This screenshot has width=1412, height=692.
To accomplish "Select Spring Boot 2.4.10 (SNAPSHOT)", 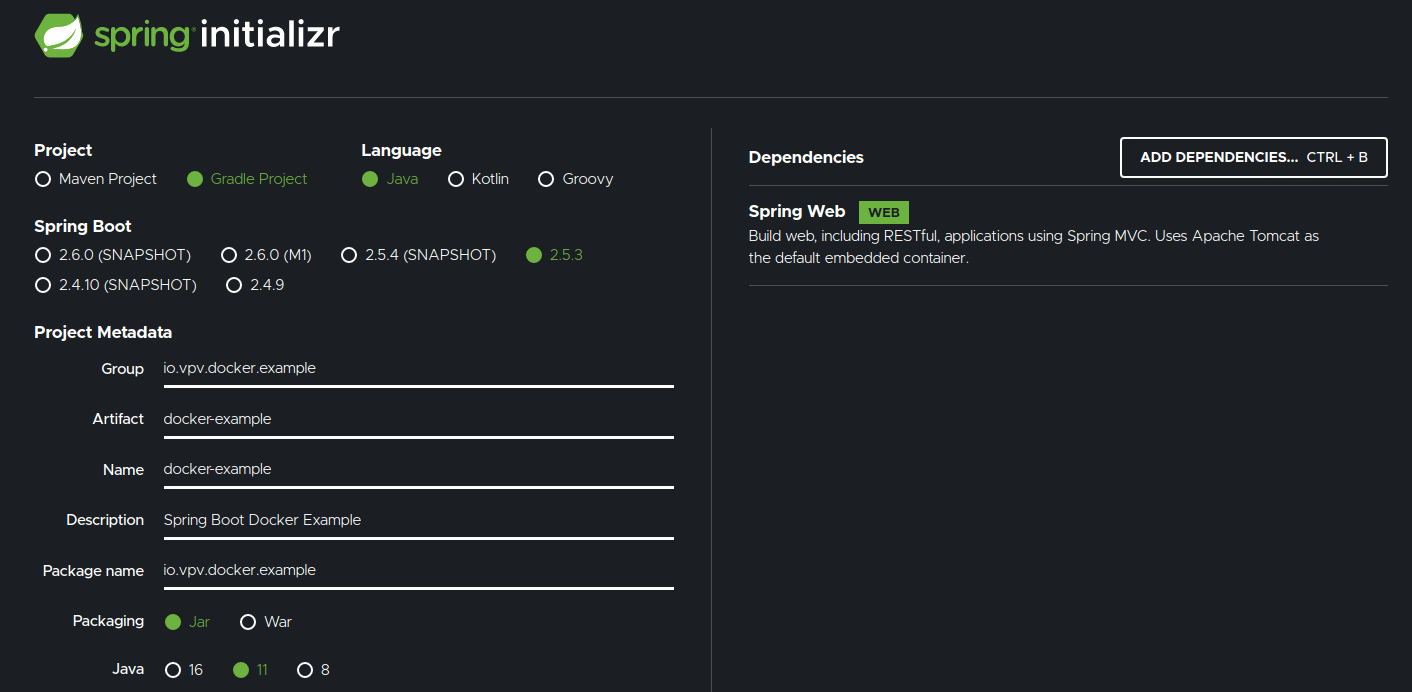I will pyautogui.click(x=116, y=285).
